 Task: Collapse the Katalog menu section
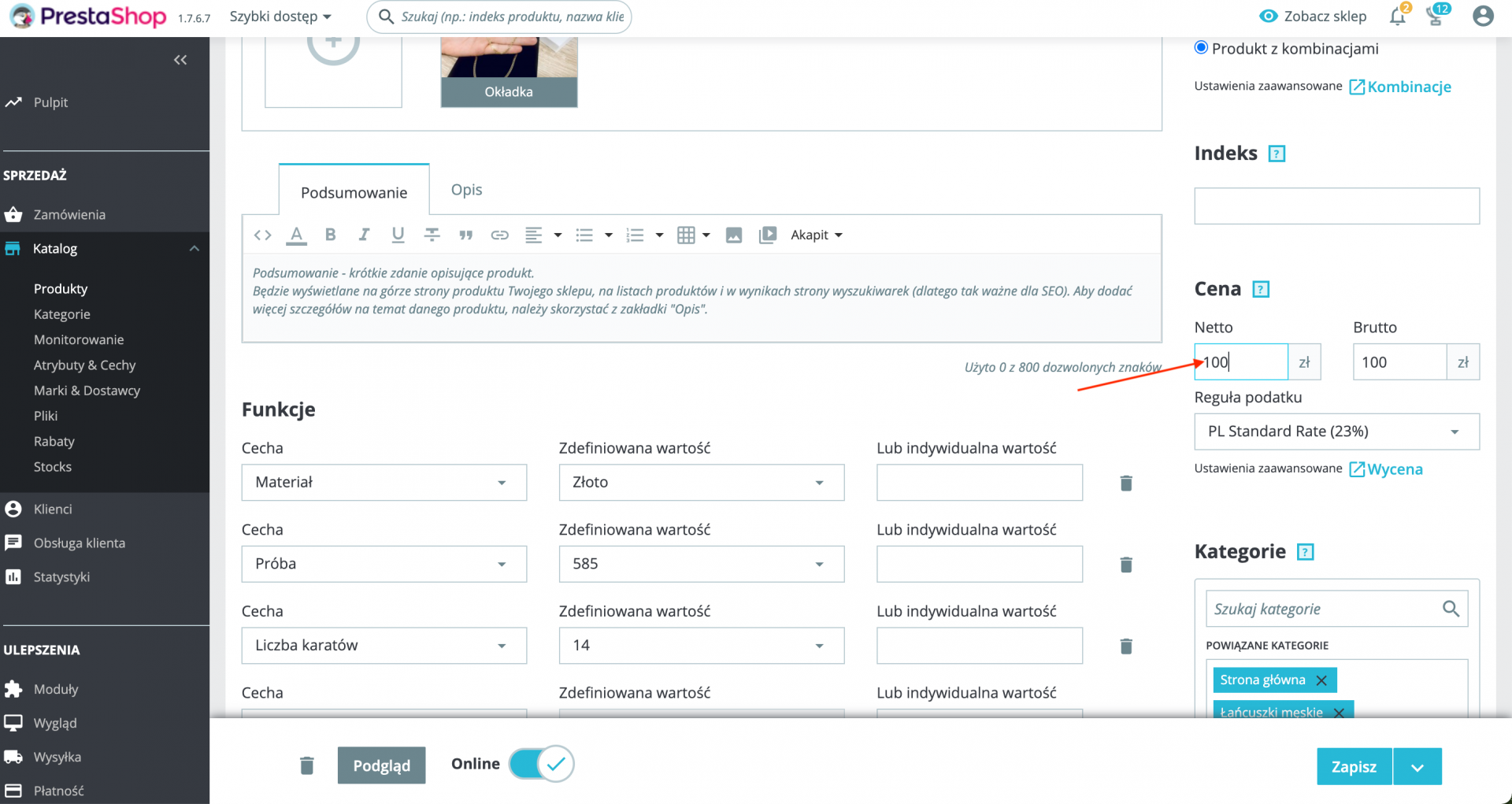coord(194,249)
